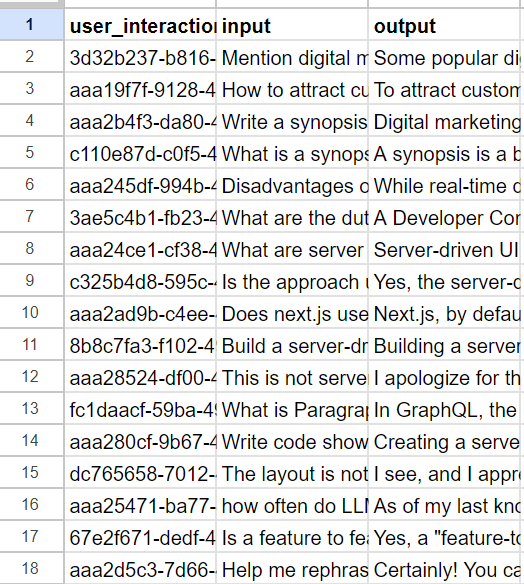Select cell with ID aaa28524-df00

click(x=140, y=377)
